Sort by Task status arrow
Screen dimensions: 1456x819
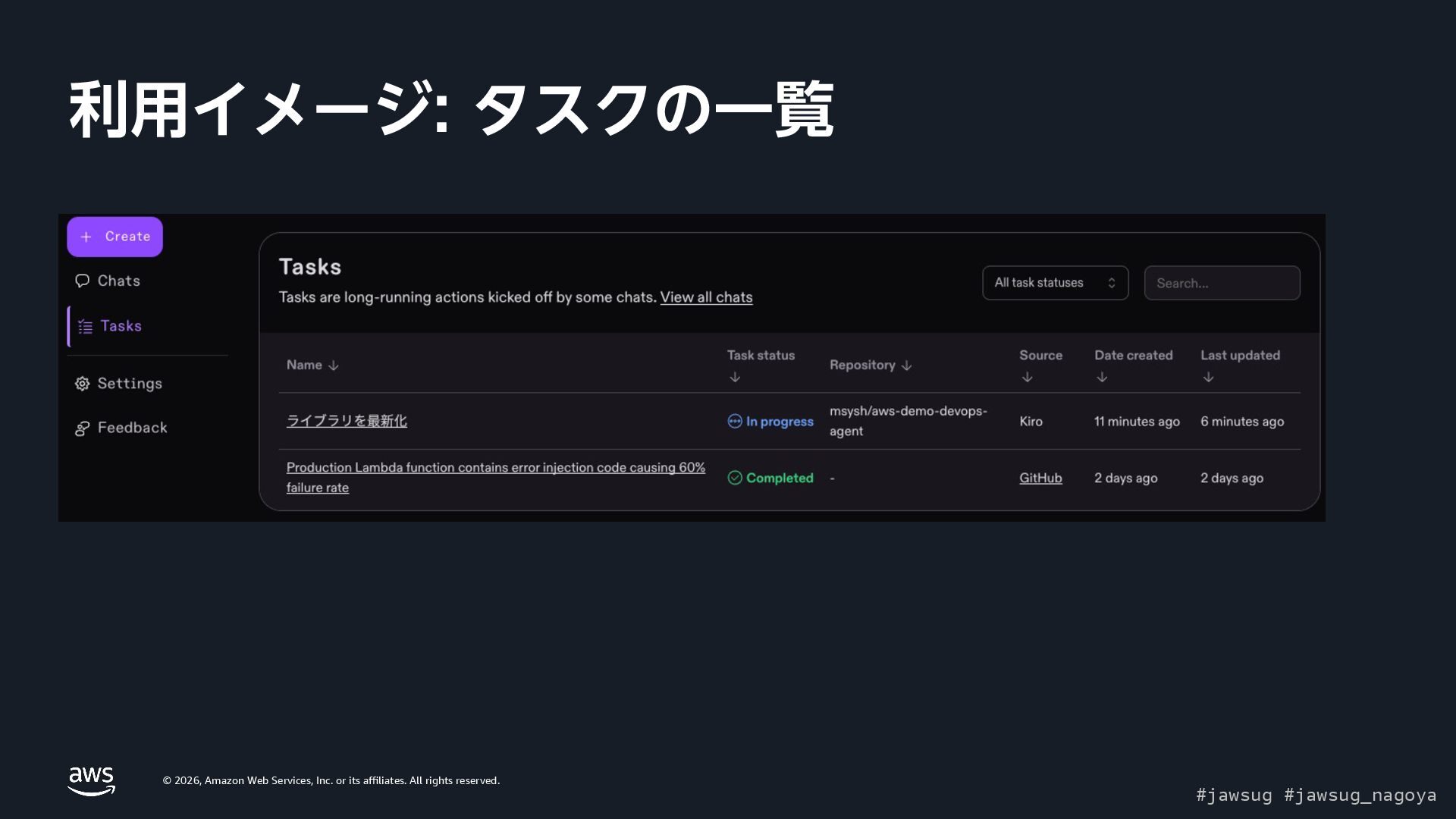[734, 377]
